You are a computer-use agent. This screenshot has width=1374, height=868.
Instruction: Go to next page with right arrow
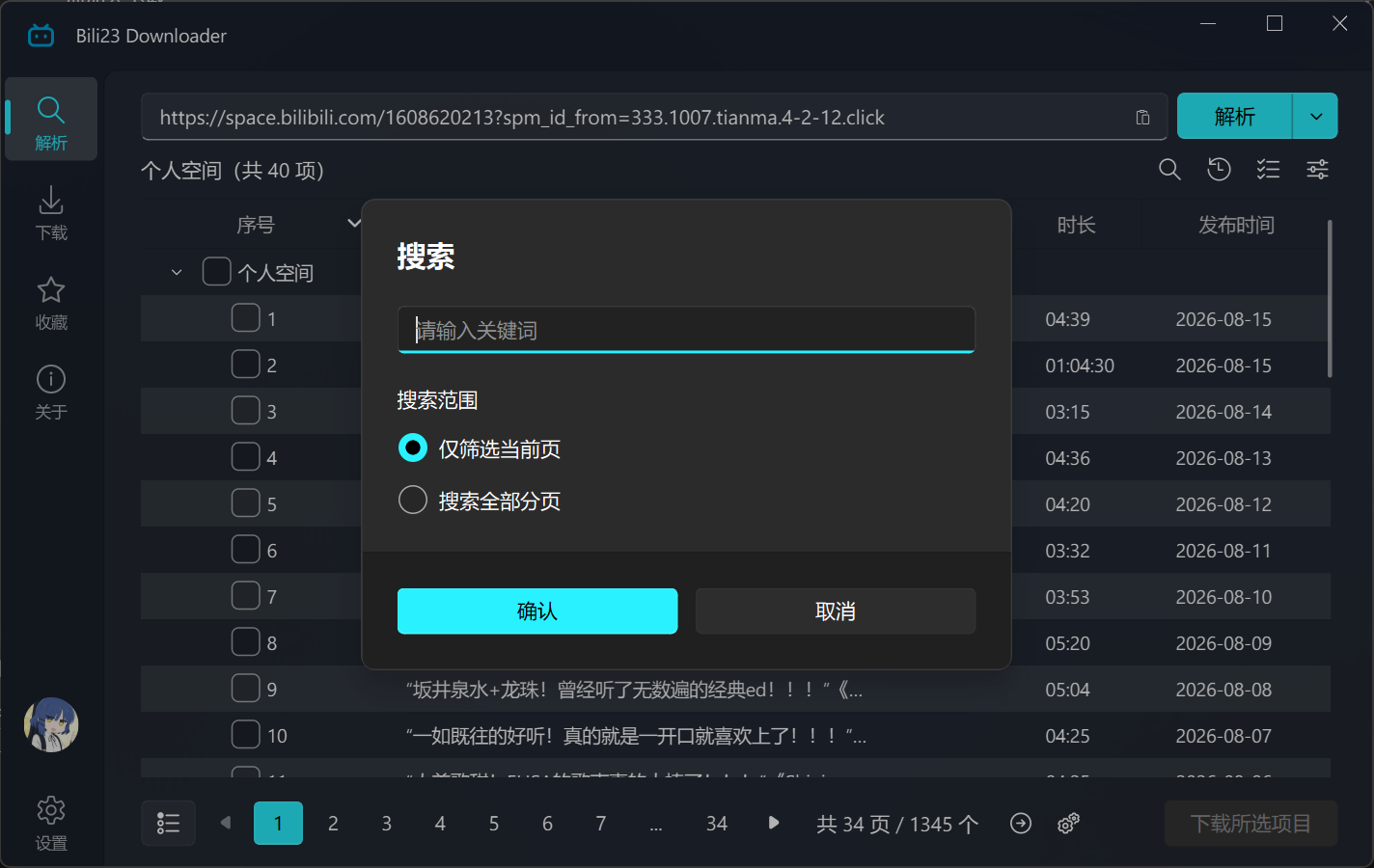tap(773, 823)
